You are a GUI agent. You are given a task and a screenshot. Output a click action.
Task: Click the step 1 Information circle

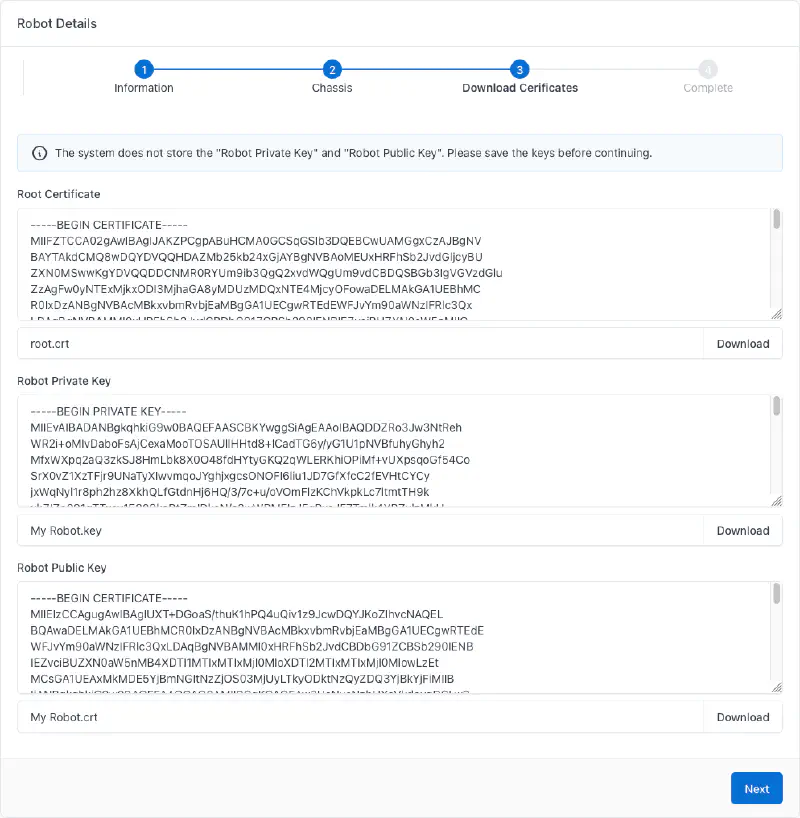tap(144, 69)
